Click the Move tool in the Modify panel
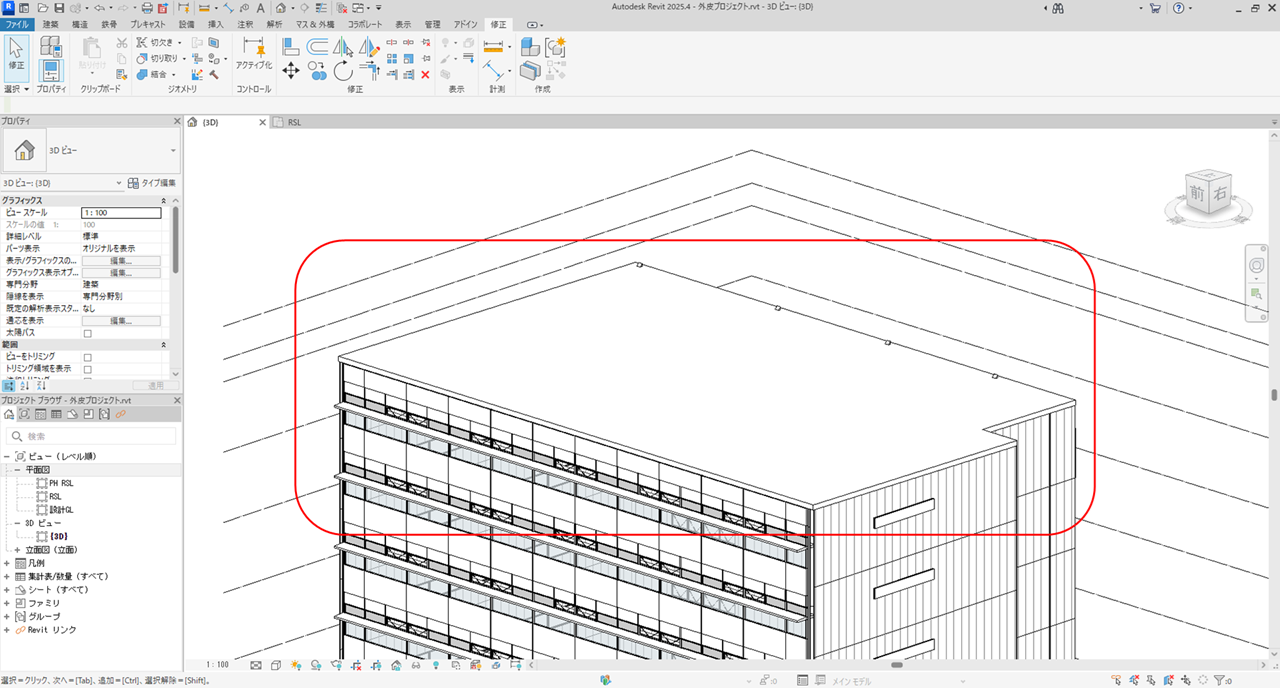Viewport: 1280px width, 688px height. pos(291,70)
